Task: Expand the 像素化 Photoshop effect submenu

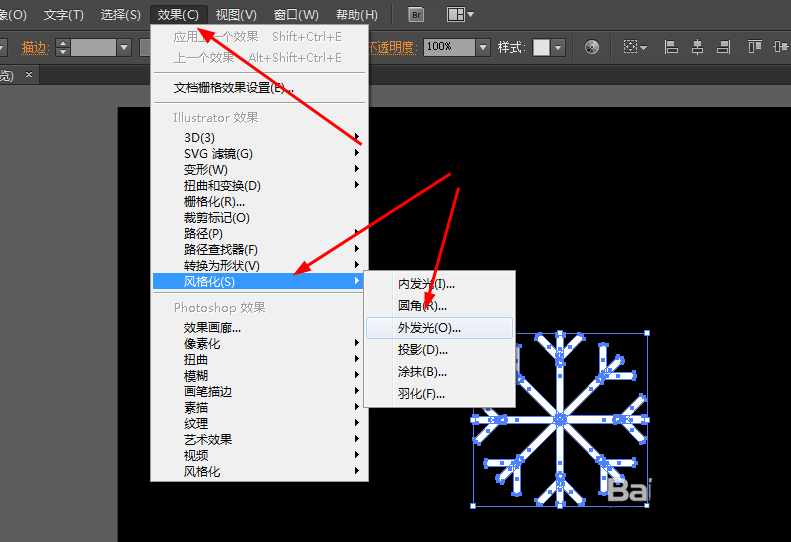Action: click(x=259, y=344)
